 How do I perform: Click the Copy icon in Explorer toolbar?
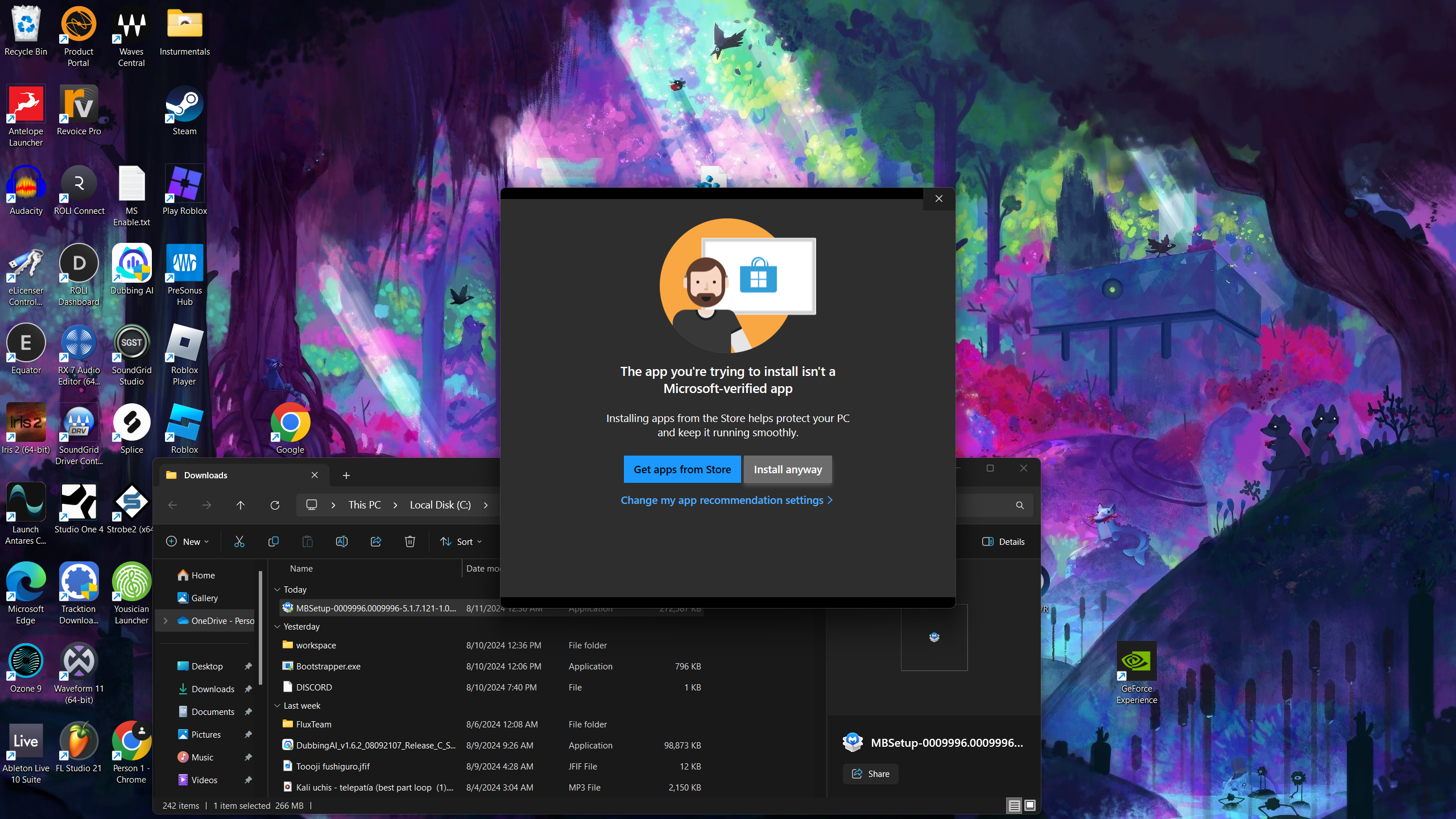[273, 541]
